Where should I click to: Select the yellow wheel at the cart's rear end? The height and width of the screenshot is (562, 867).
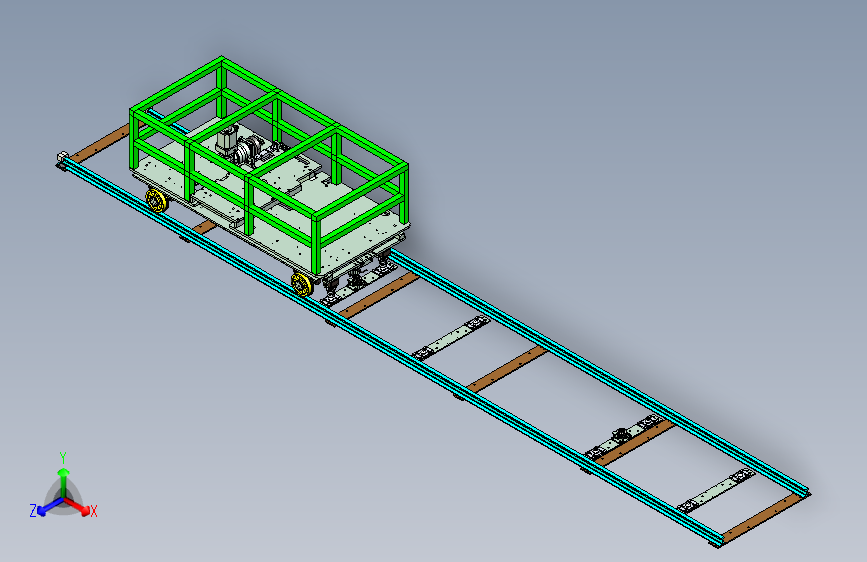(156, 200)
